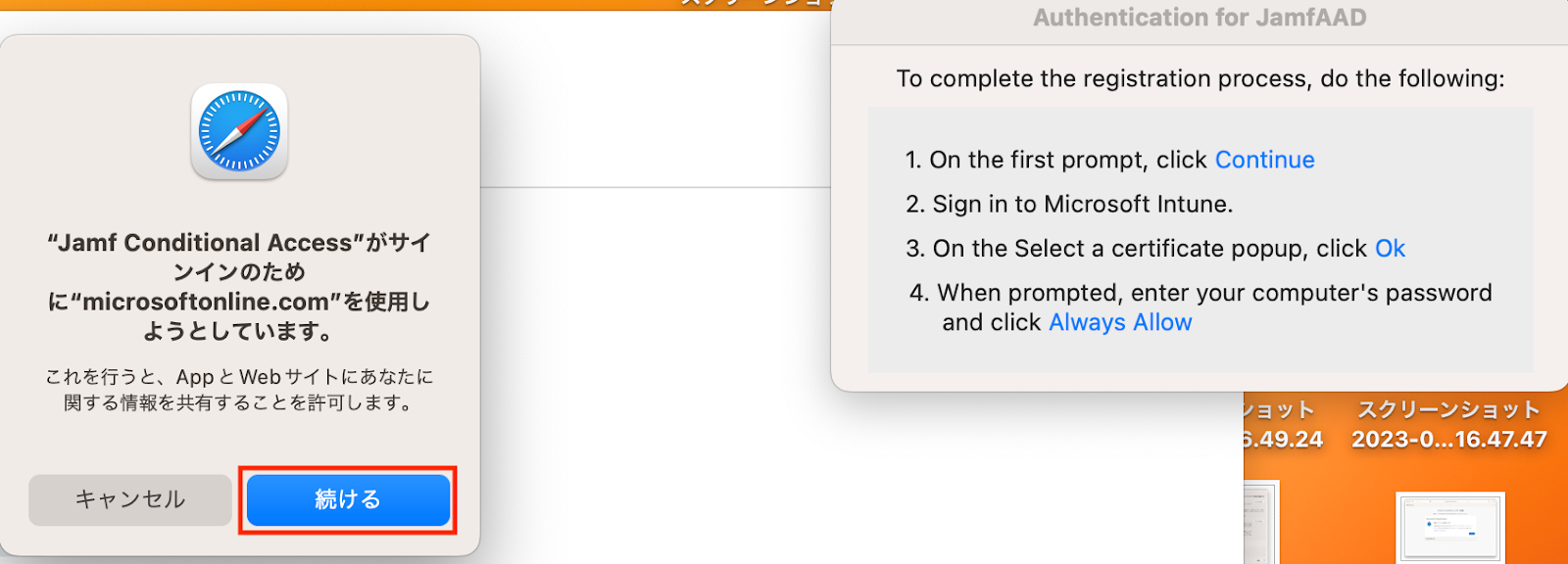
Task: Cancel with the キャンセル button
Action: tap(130, 499)
